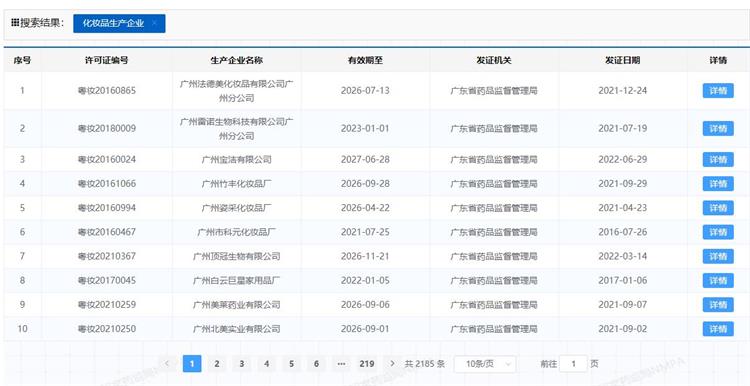This screenshot has width=750, height=386.
Task: Select license number 粤妆20210367
Action: (107, 256)
